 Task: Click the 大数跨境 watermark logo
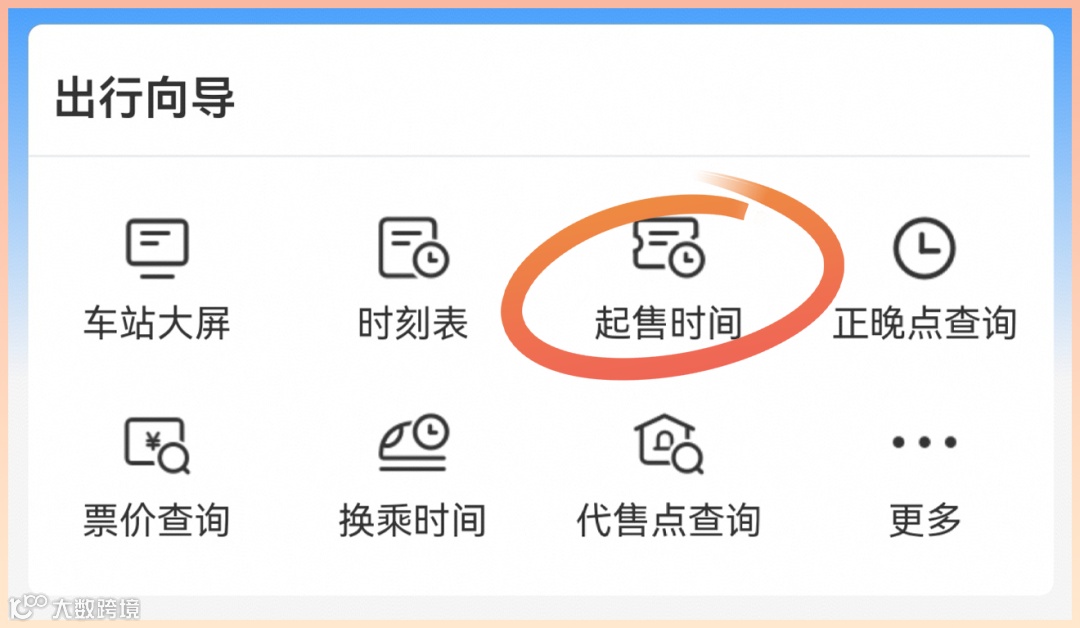tap(74, 607)
